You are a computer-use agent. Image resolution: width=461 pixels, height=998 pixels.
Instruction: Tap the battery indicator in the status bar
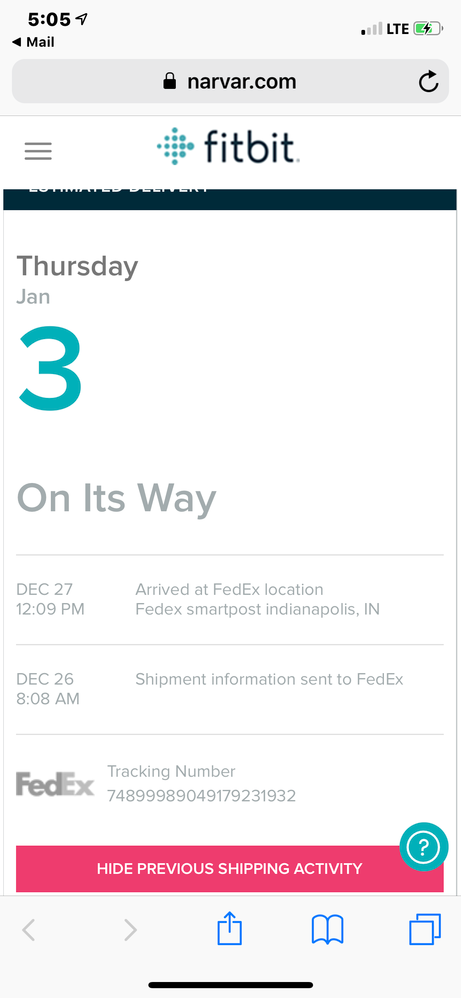(x=427, y=28)
